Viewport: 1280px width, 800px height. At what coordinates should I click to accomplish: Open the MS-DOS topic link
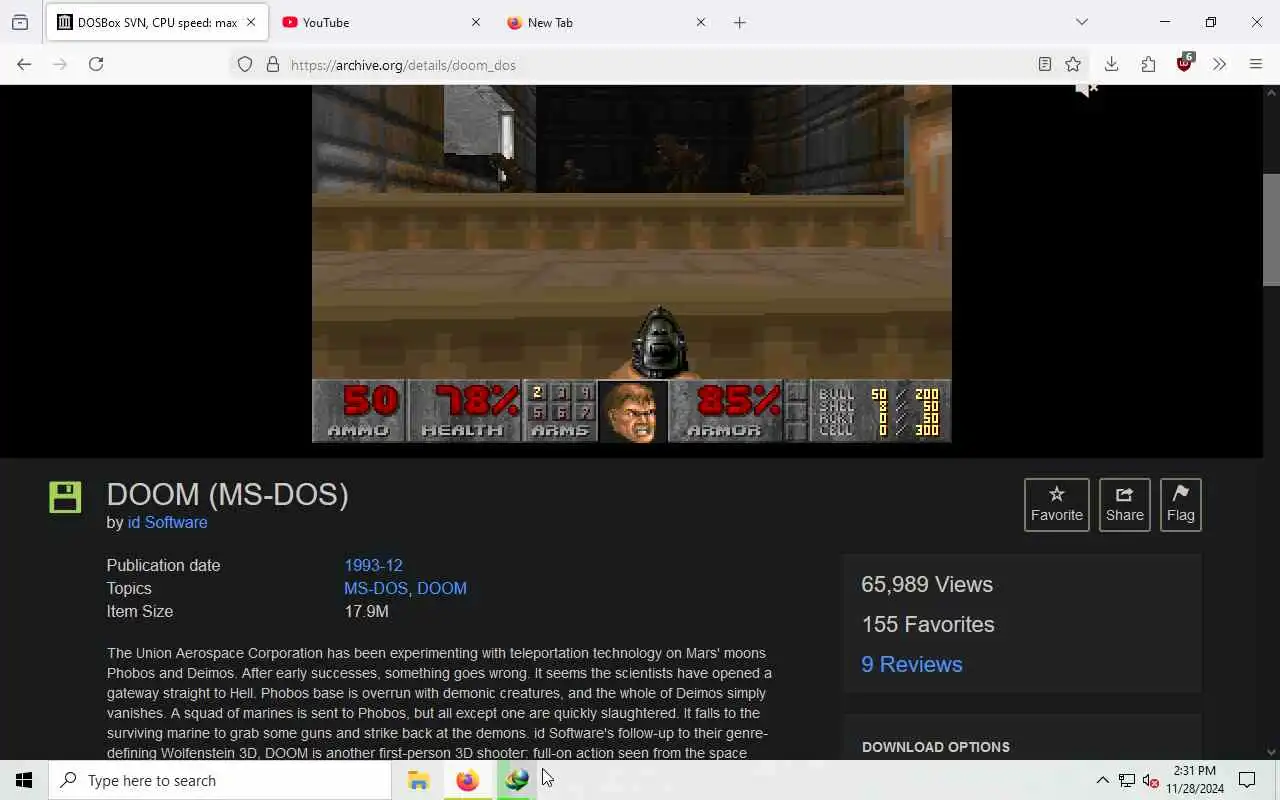pyautogui.click(x=376, y=588)
